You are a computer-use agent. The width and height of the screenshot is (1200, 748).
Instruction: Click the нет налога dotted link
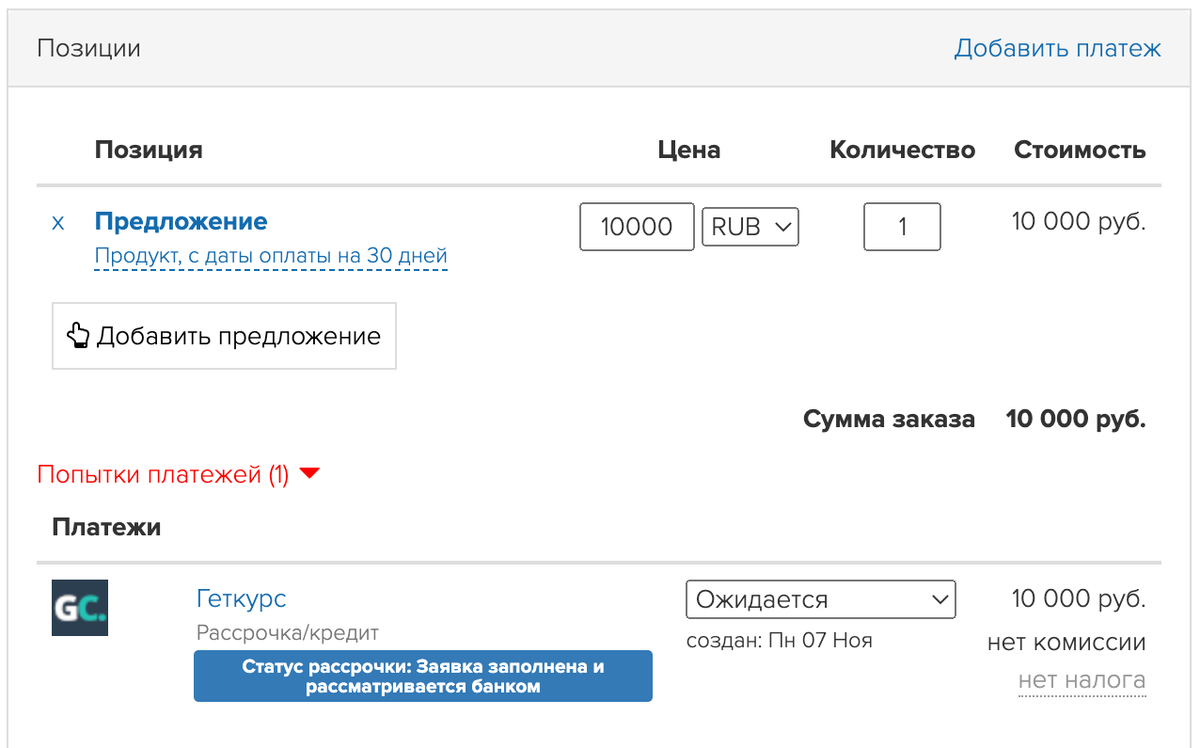(1082, 681)
